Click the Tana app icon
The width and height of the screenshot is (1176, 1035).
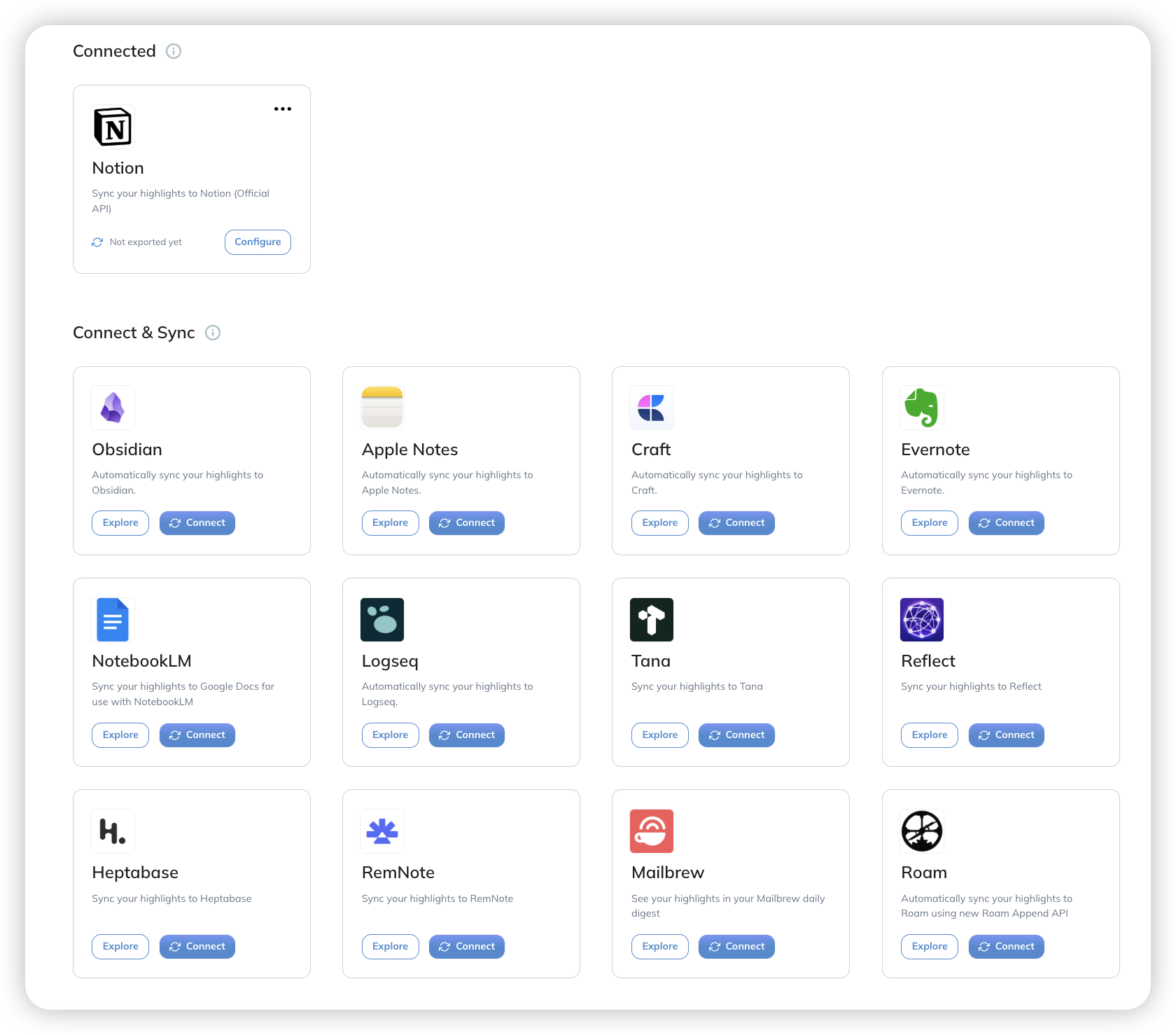pos(652,620)
